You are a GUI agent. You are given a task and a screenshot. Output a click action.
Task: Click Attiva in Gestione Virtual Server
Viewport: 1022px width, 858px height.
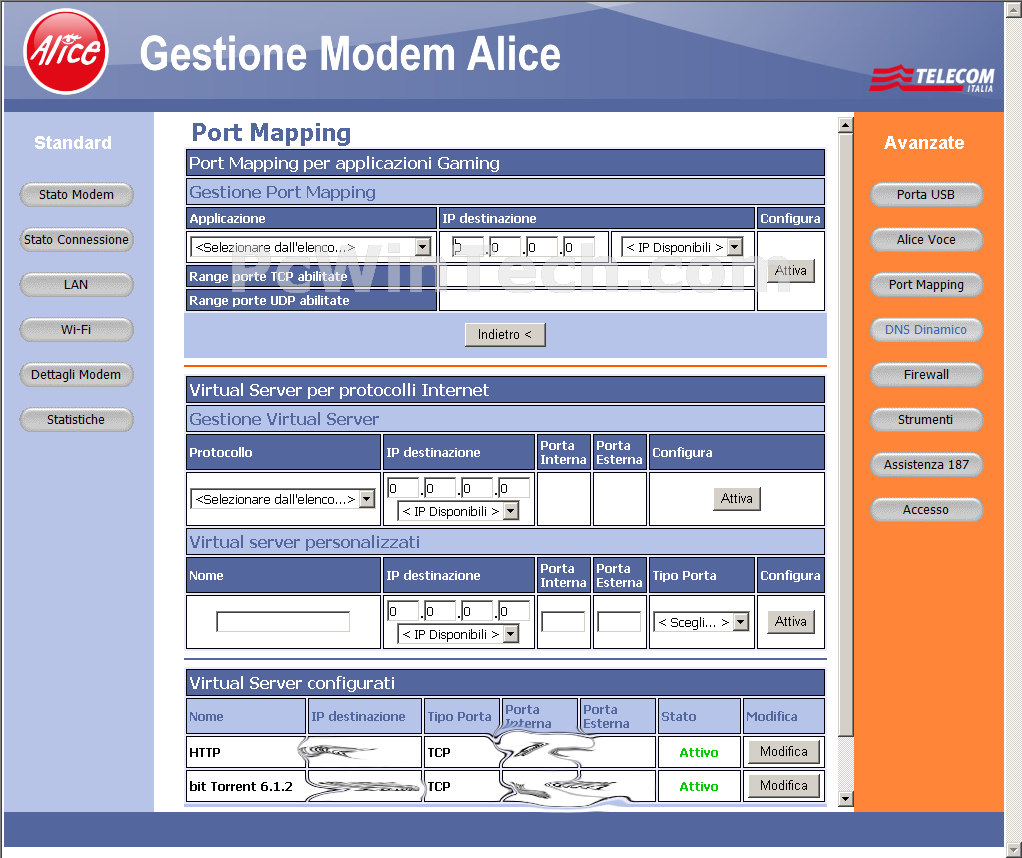[737, 499]
